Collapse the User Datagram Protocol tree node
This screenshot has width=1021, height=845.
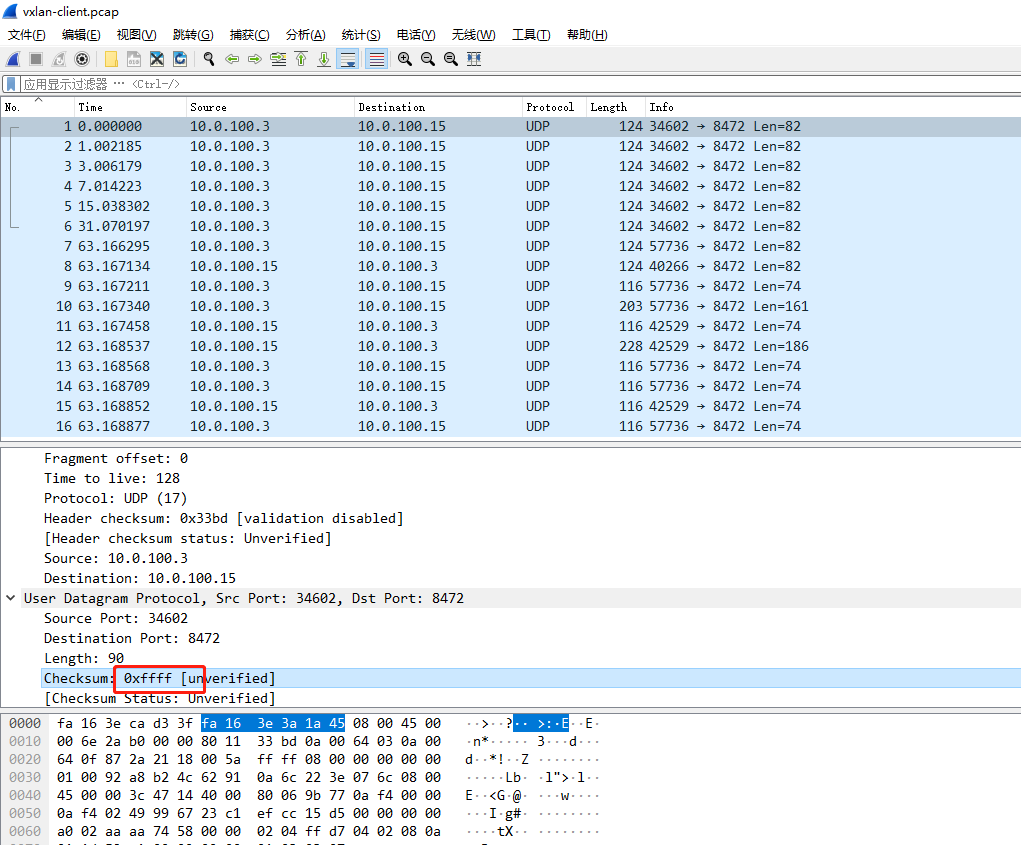pyautogui.click(x=11, y=598)
